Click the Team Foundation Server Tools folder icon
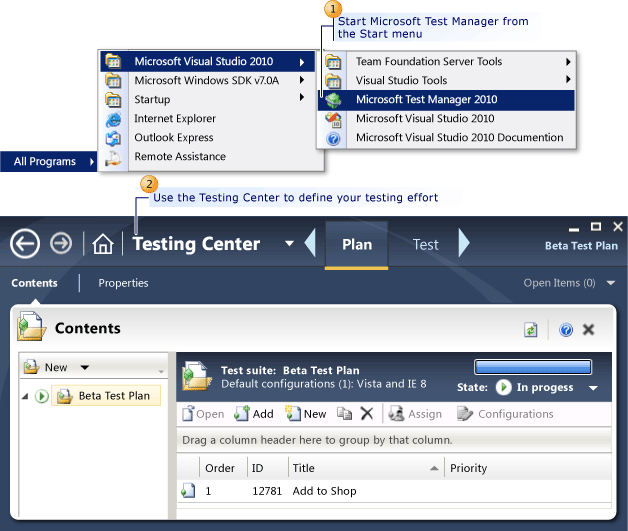This screenshot has width=628, height=531. point(333,62)
